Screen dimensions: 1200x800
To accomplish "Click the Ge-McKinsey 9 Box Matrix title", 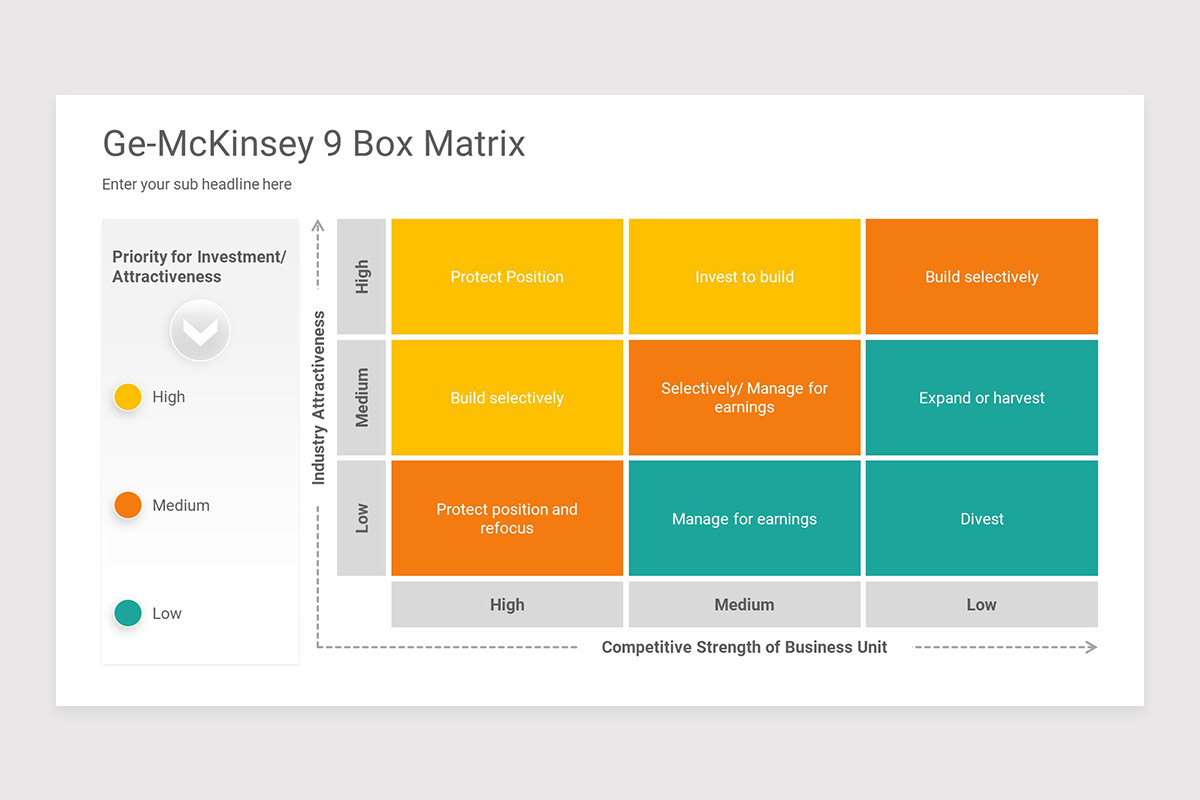I will point(313,145).
